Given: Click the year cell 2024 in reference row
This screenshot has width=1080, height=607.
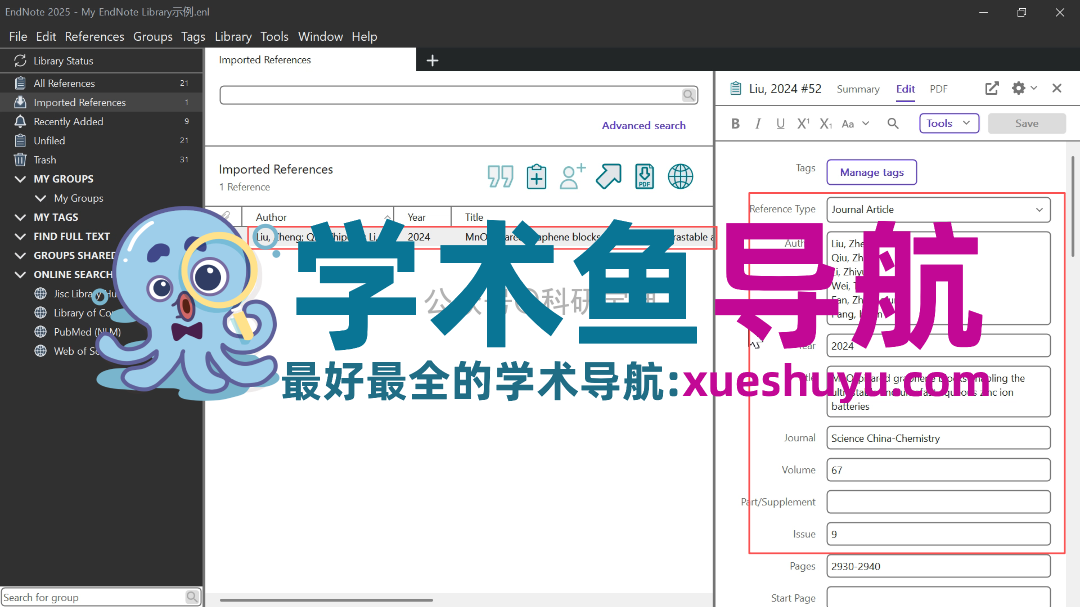Looking at the screenshot, I should coord(419,237).
